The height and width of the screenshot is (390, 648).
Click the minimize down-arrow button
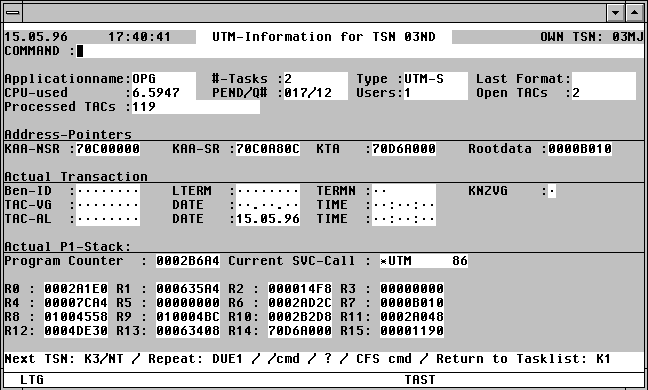click(x=615, y=12)
